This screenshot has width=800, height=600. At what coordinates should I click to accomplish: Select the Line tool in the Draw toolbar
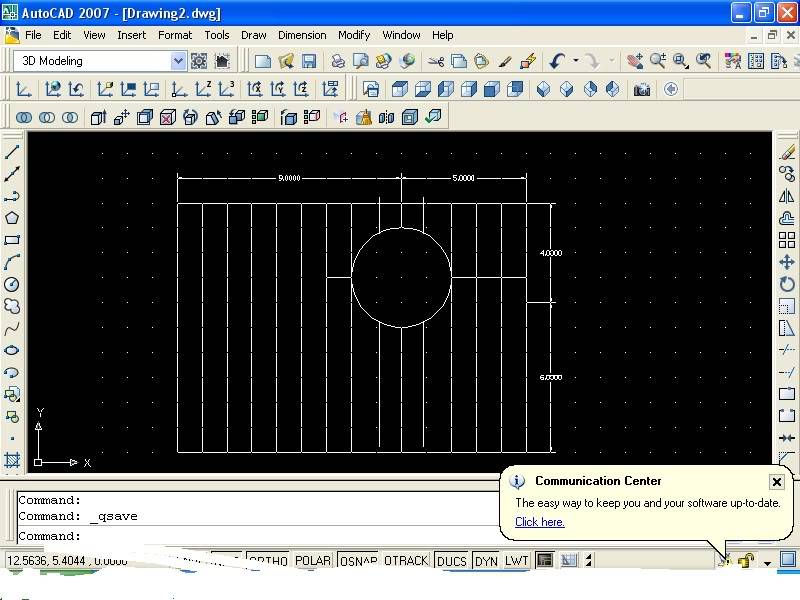coord(12,152)
